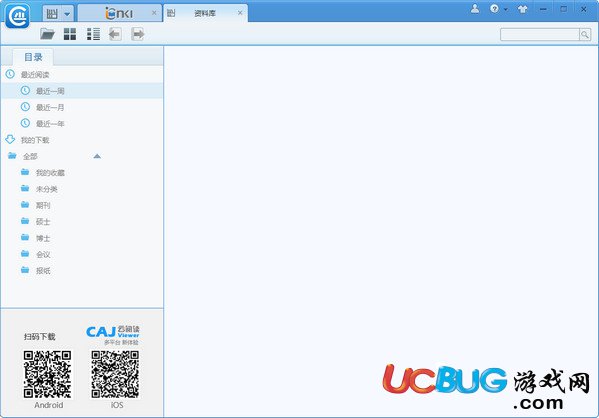
Task: Select 最近一月 in recent reading
Action: [x=50, y=107]
